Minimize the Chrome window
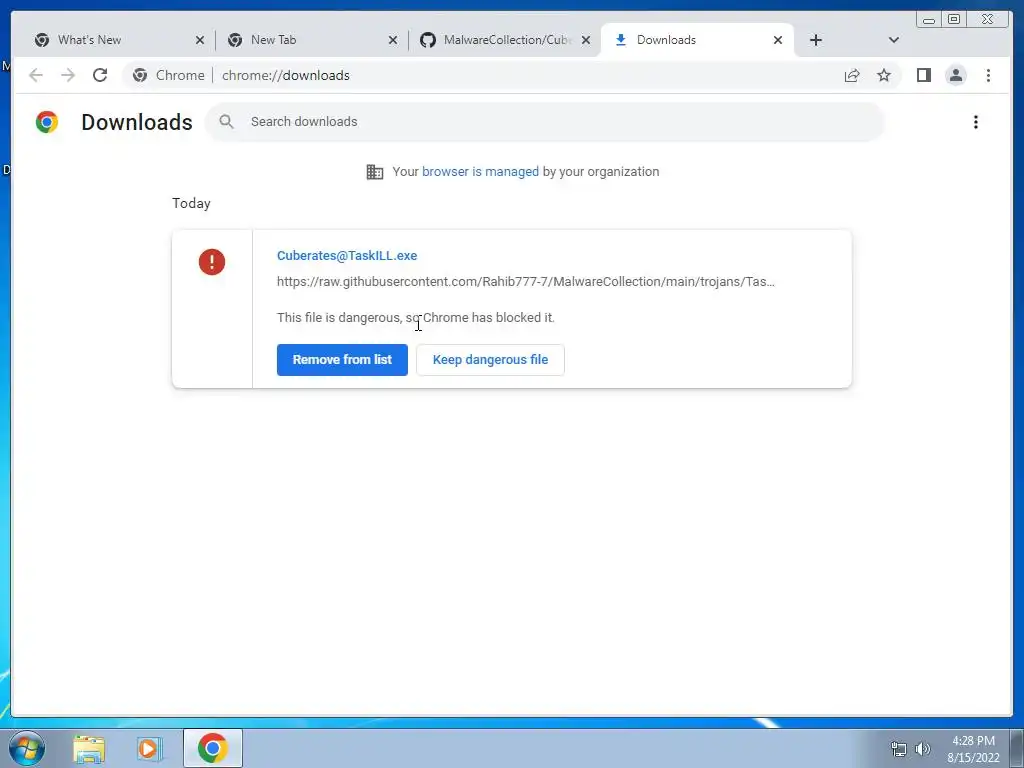1024x768 pixels. pos(929,20)
